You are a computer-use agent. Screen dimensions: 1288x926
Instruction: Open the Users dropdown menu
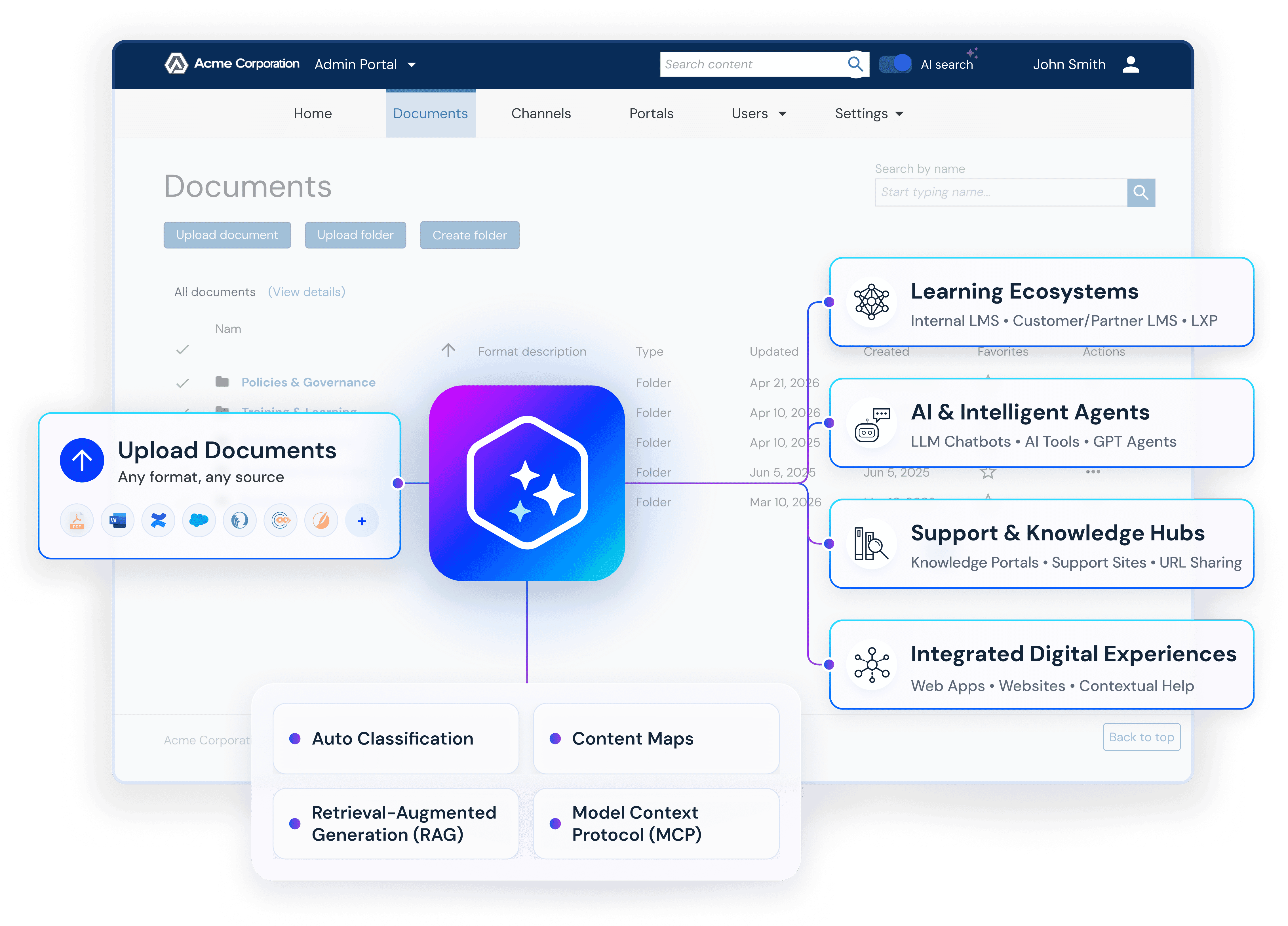click(x=759, y=113)
